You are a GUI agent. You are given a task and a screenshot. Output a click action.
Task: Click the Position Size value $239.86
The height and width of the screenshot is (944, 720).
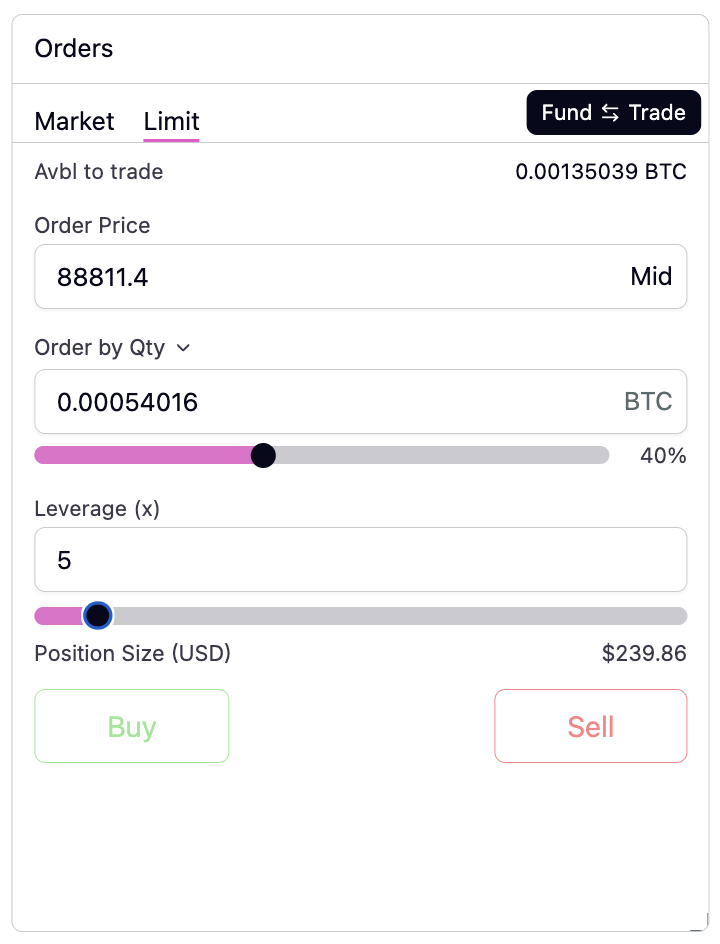tap(644, 654)
